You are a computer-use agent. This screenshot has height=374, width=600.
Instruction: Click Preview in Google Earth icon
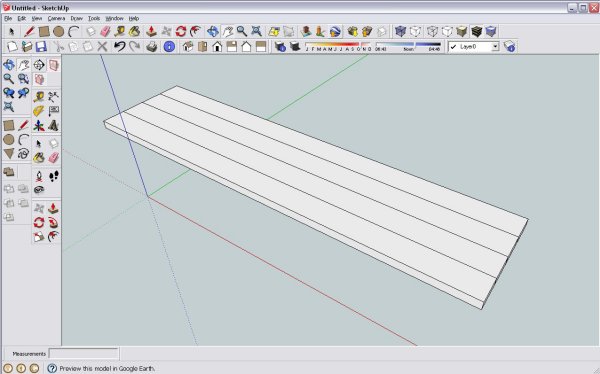(335, 31)
